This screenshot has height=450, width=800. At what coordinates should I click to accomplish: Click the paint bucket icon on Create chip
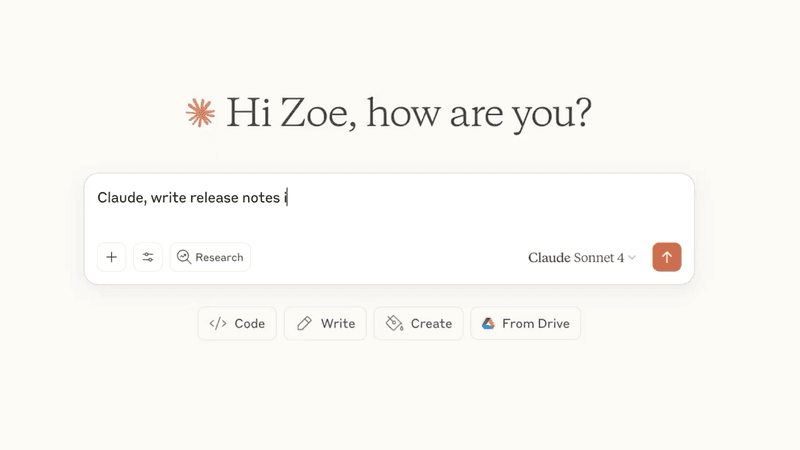394,323
